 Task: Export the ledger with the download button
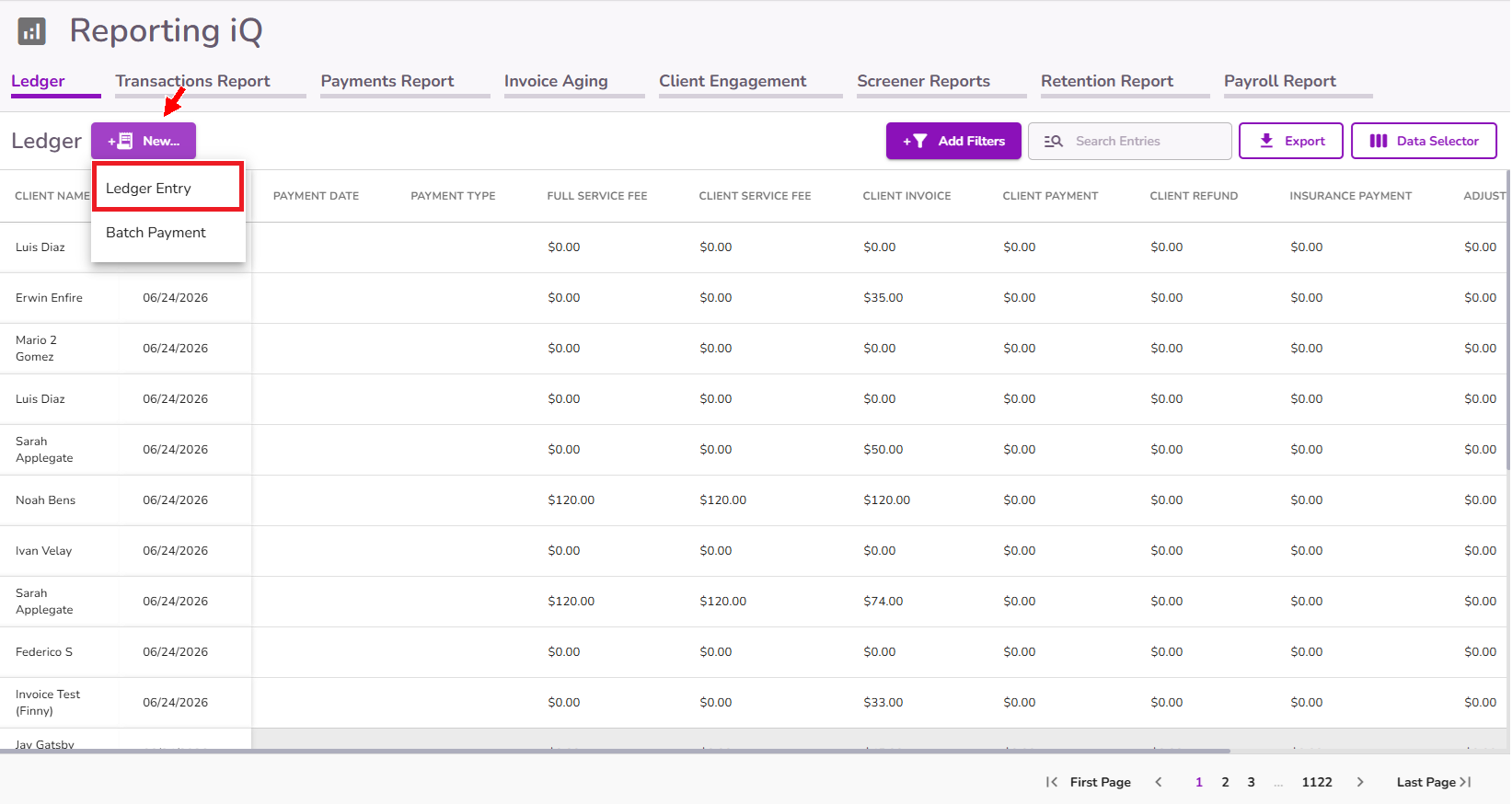(1291, 141)
